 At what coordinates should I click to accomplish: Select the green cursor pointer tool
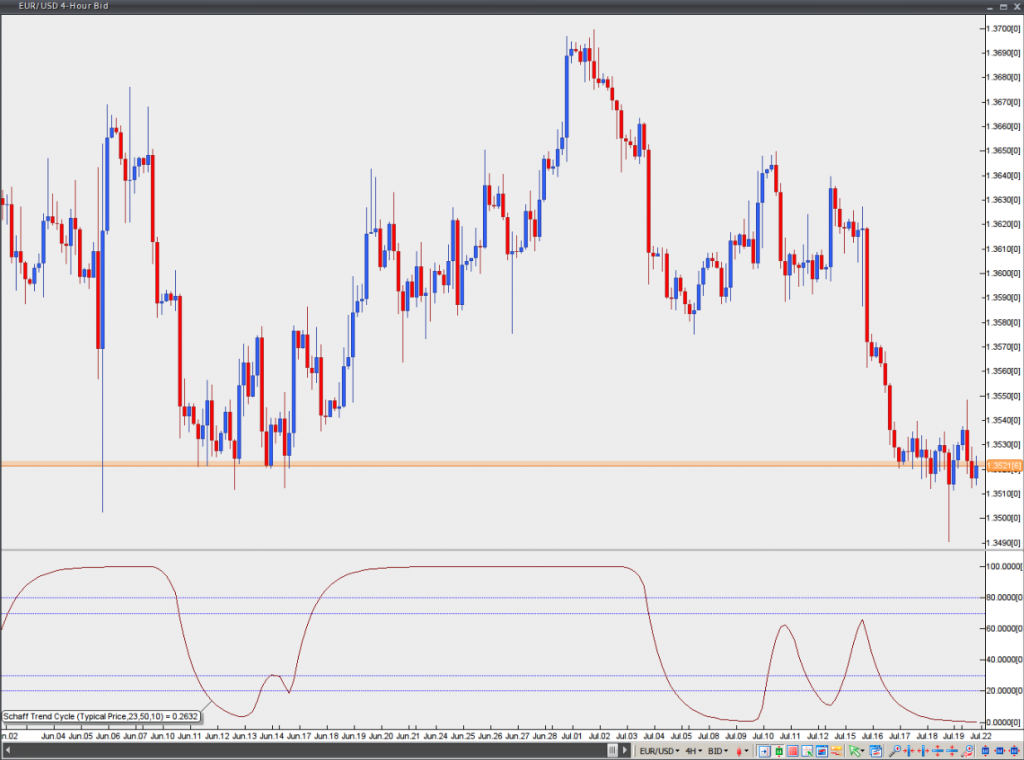coord(856,750)
